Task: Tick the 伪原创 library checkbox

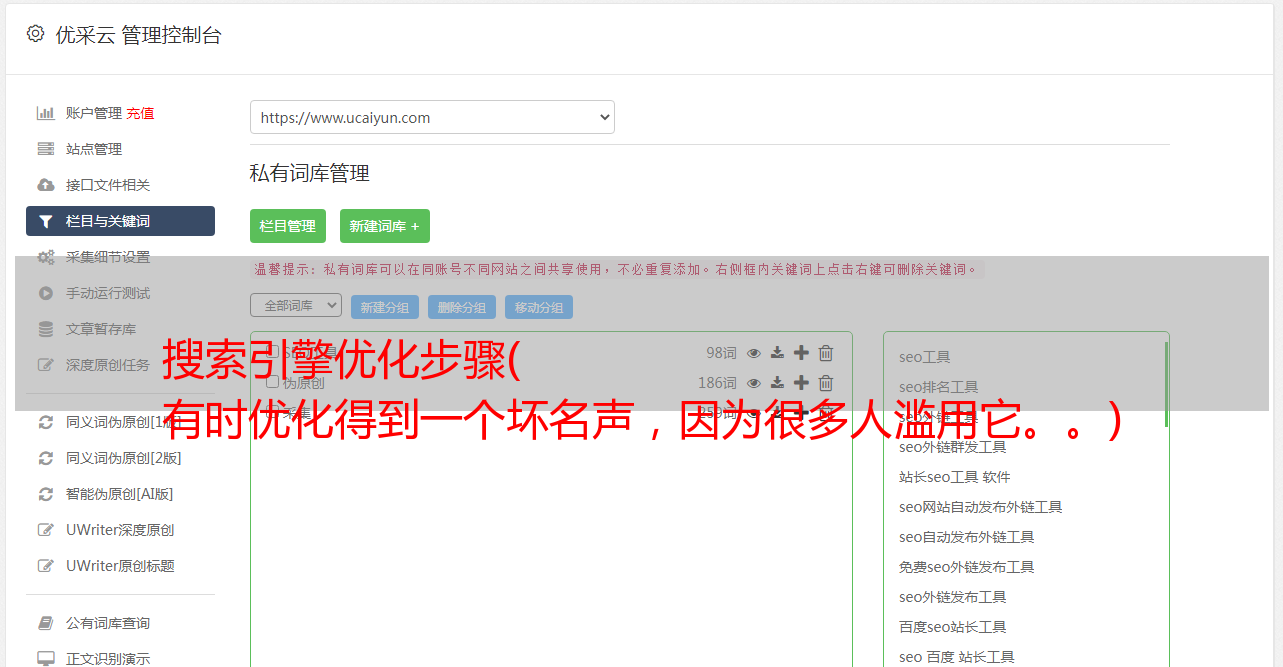Action: 272,382
